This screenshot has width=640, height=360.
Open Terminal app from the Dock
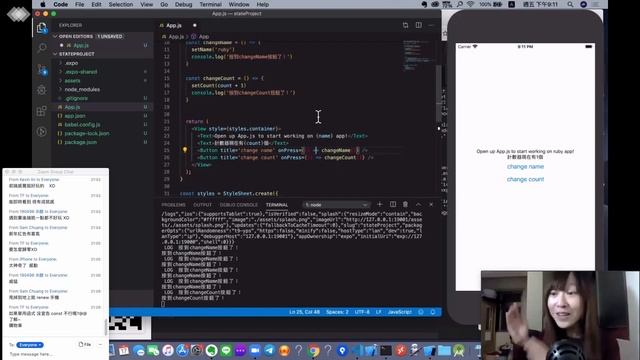coord(386,350)
